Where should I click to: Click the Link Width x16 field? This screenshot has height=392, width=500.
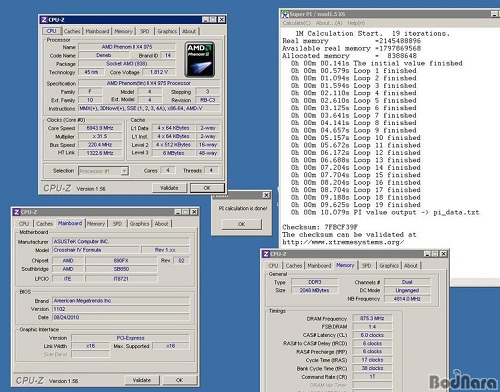[91, 346]
